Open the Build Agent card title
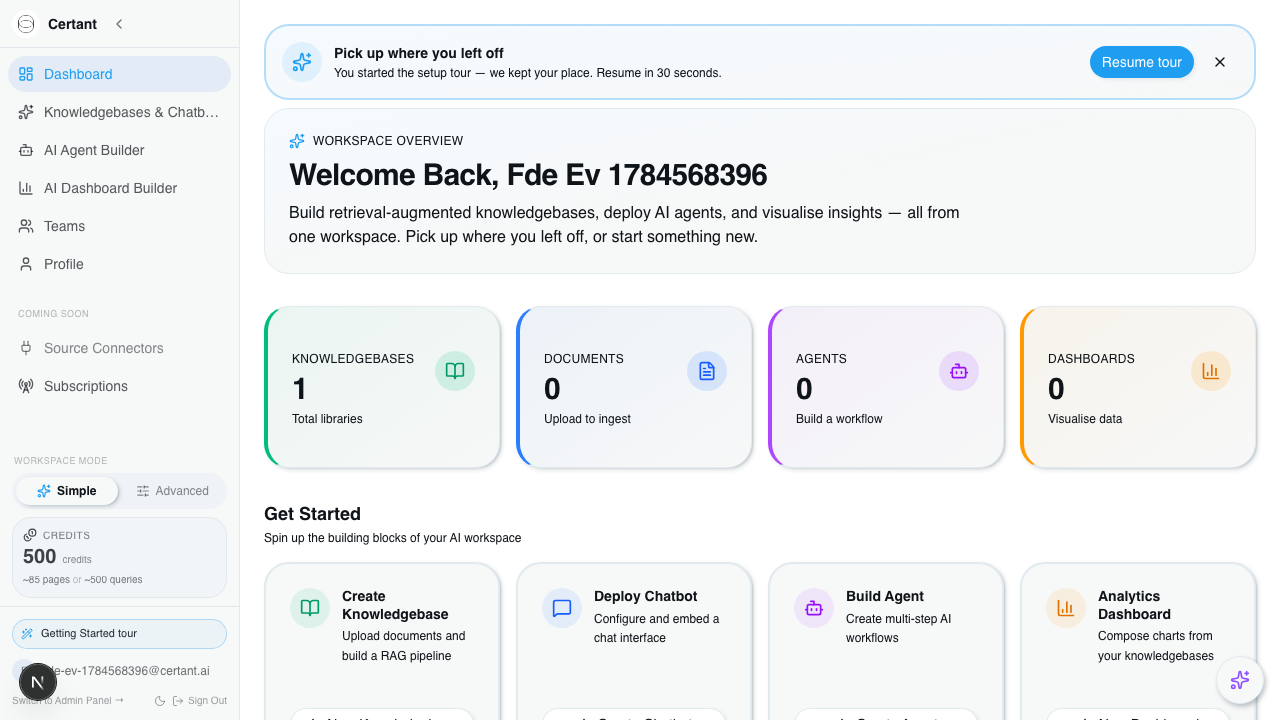The image size is (1280, 720). click(885, 596)
